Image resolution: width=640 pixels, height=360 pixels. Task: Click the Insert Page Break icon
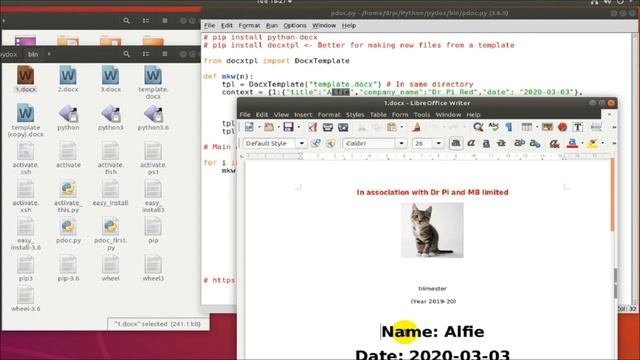596,127
